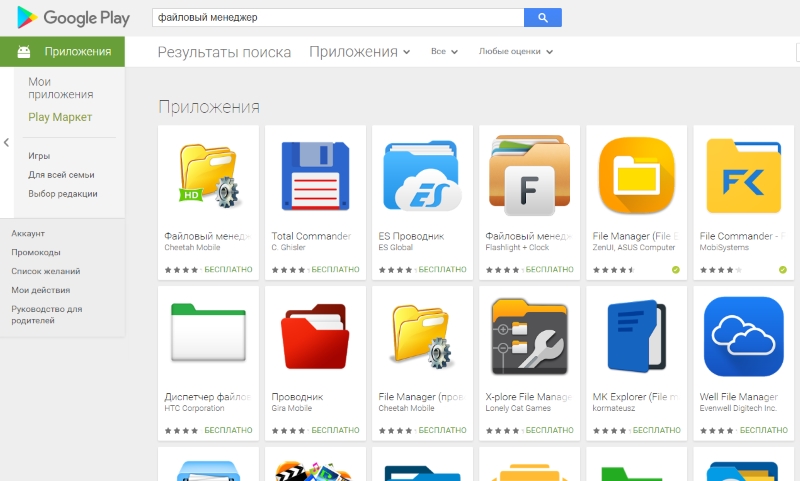This screenshot has width=800, height=481.
Task: Open the red Проводник folder icon
Action: tap(315, 337)
